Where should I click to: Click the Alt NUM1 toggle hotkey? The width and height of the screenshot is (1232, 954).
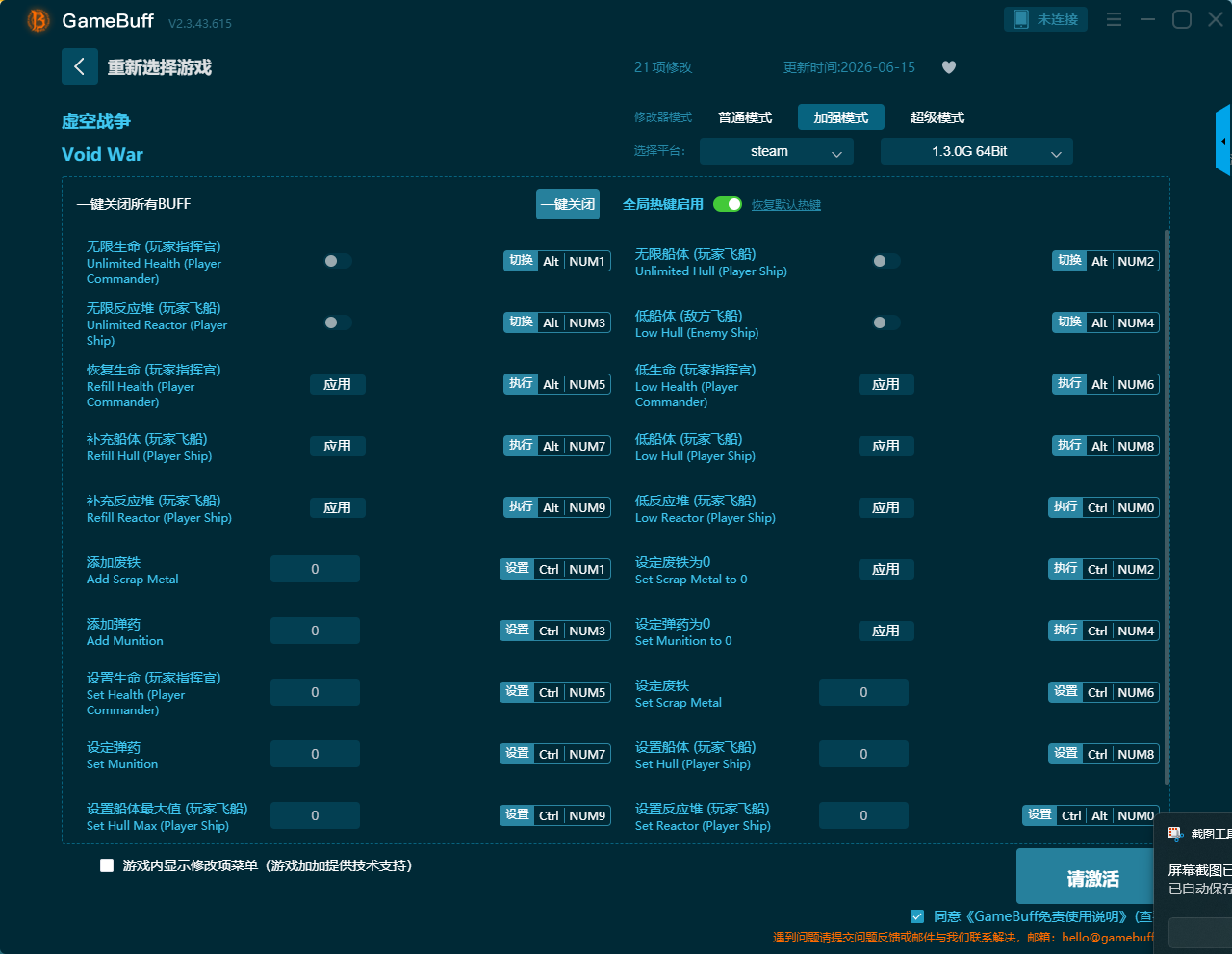[x=557, y=261]
